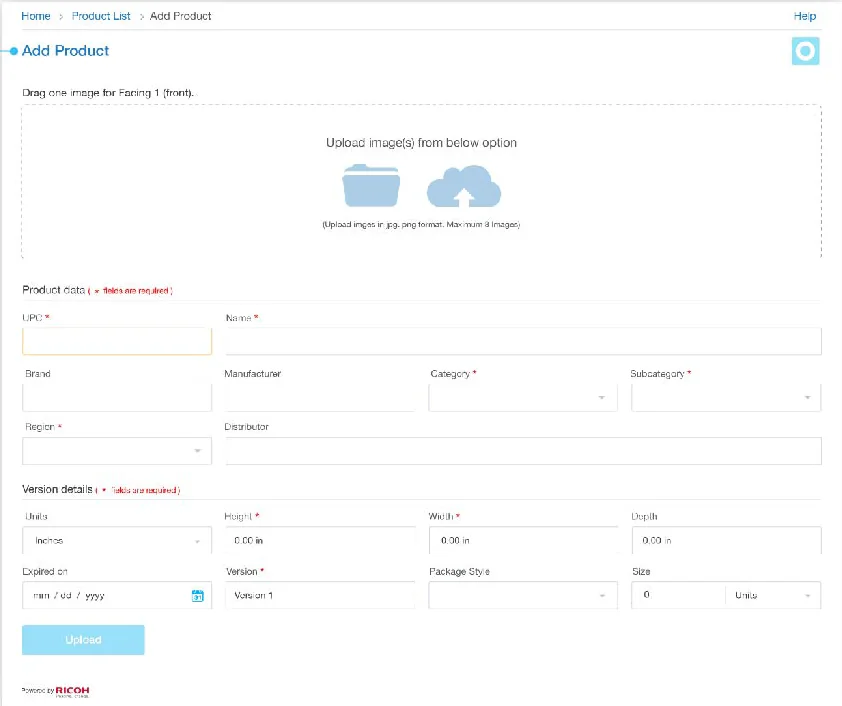Open the folder upload icon
Screen dimensions: 842x706
(371, 186)
